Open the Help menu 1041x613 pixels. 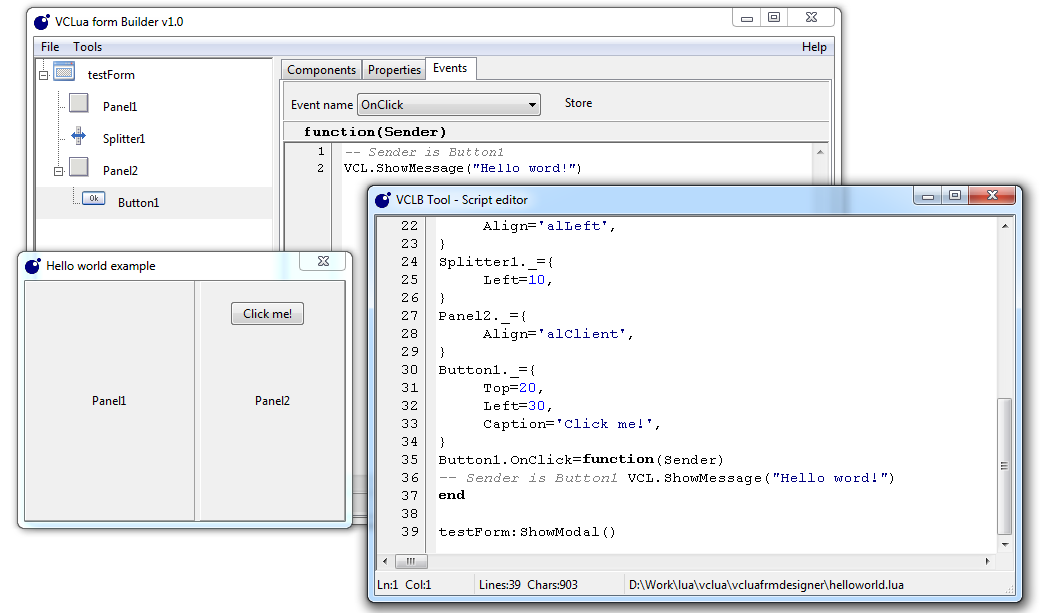coord(814,47)
